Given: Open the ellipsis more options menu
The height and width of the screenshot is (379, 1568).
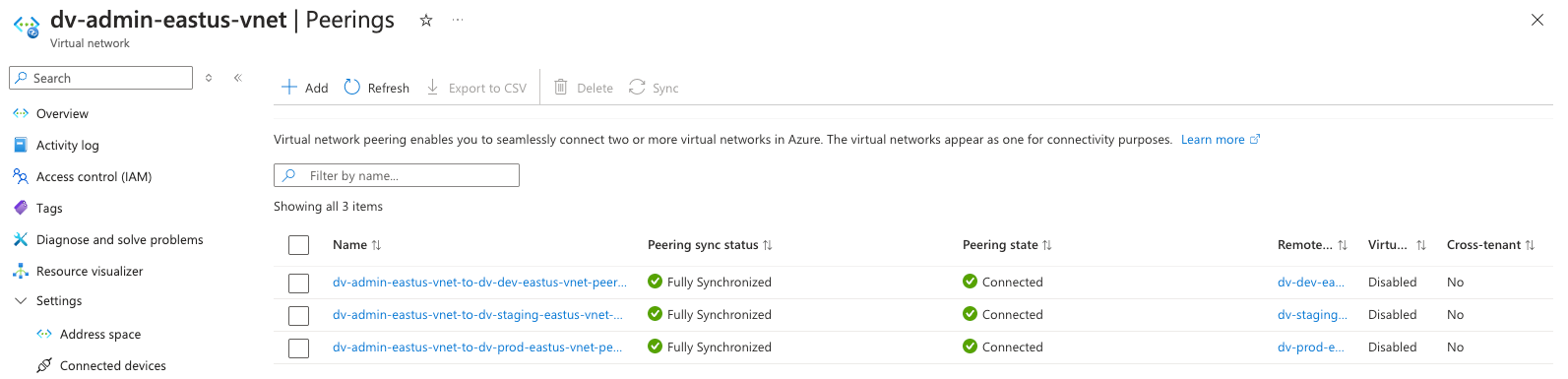Looking at the screenshot, I should (x=458, y=20).
